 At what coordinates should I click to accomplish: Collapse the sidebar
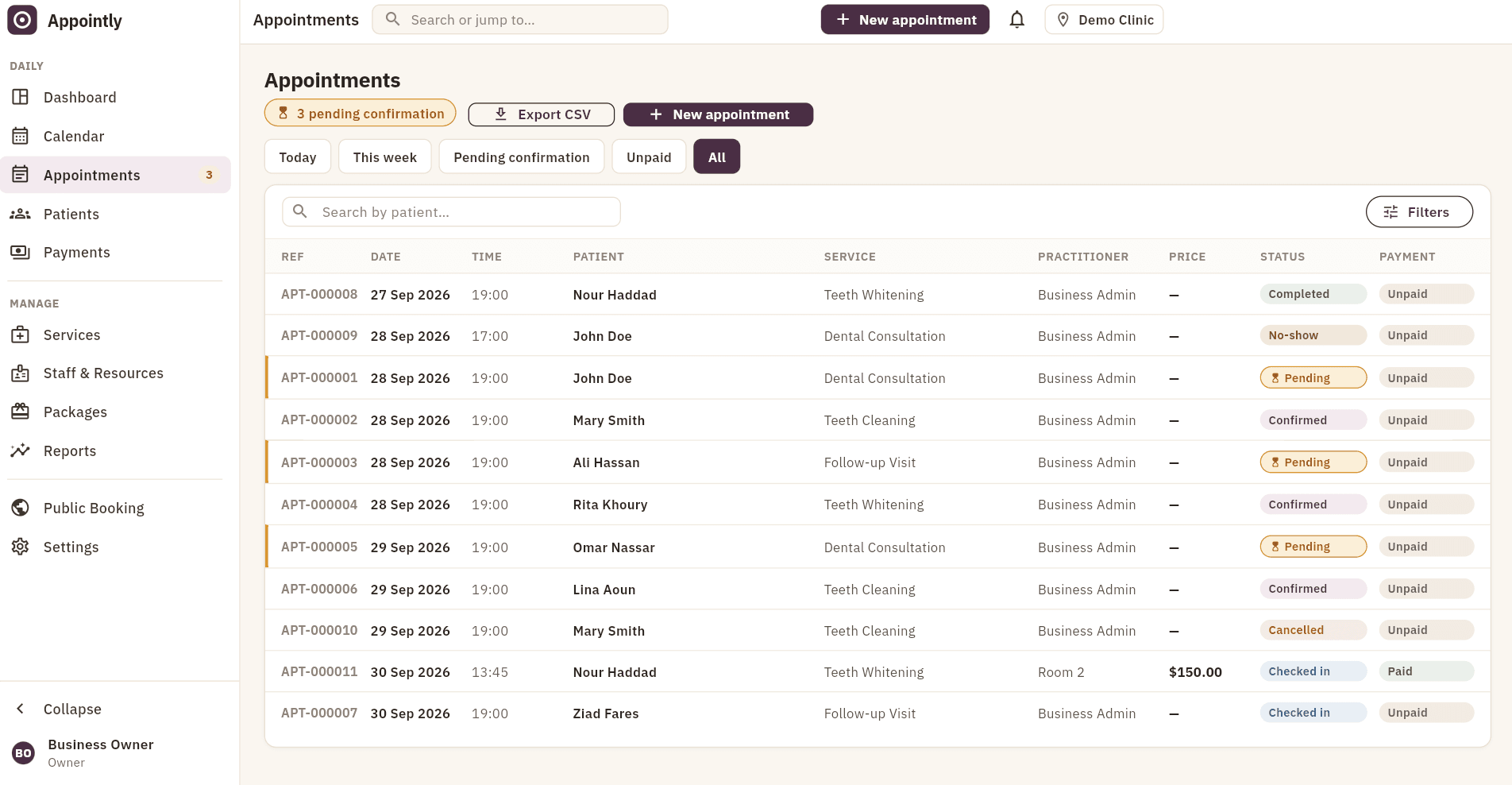coord(115,709)
